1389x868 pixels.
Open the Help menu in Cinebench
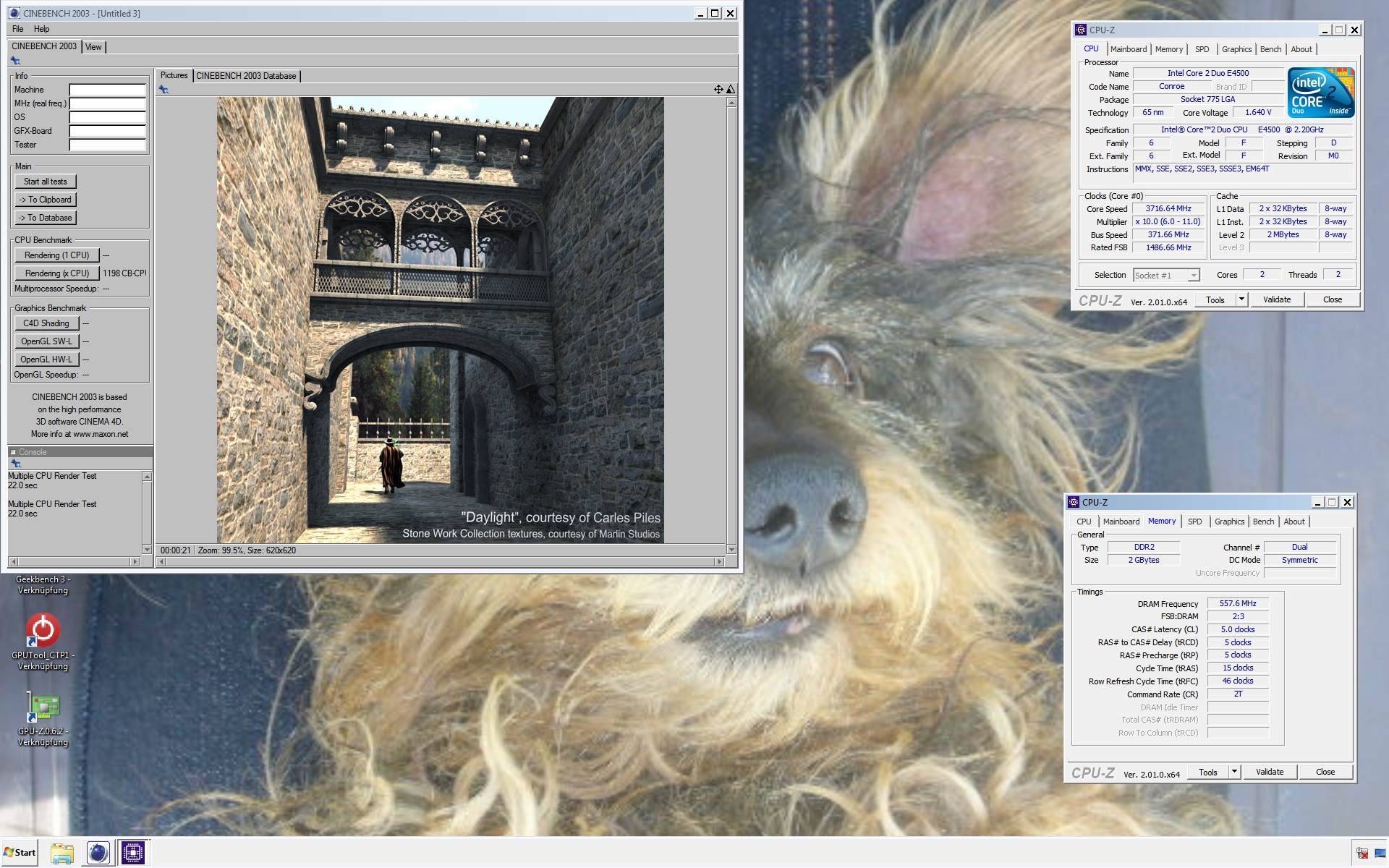(x=42, y=29)
